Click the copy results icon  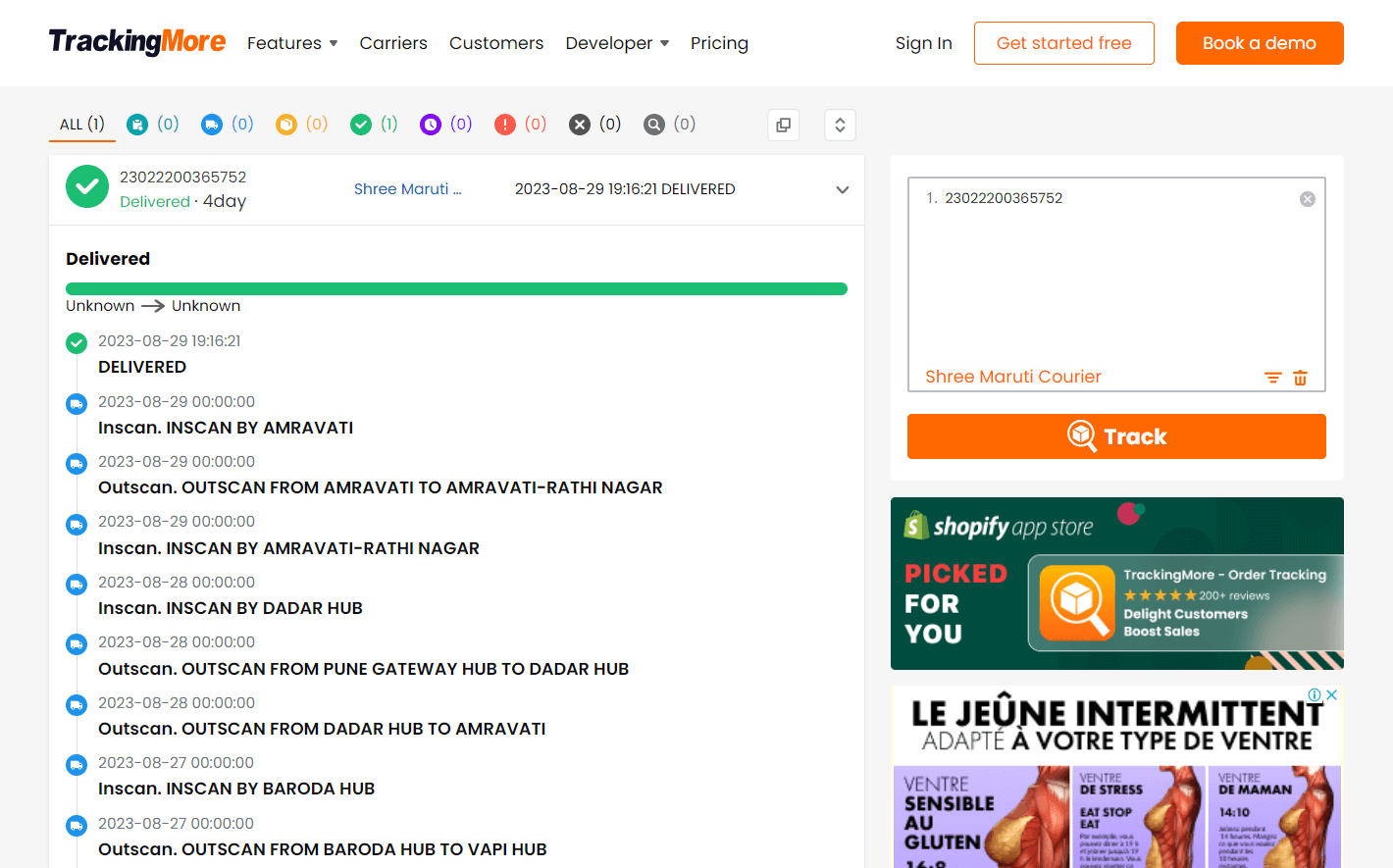pyautogui.click(x=783, y=125)
